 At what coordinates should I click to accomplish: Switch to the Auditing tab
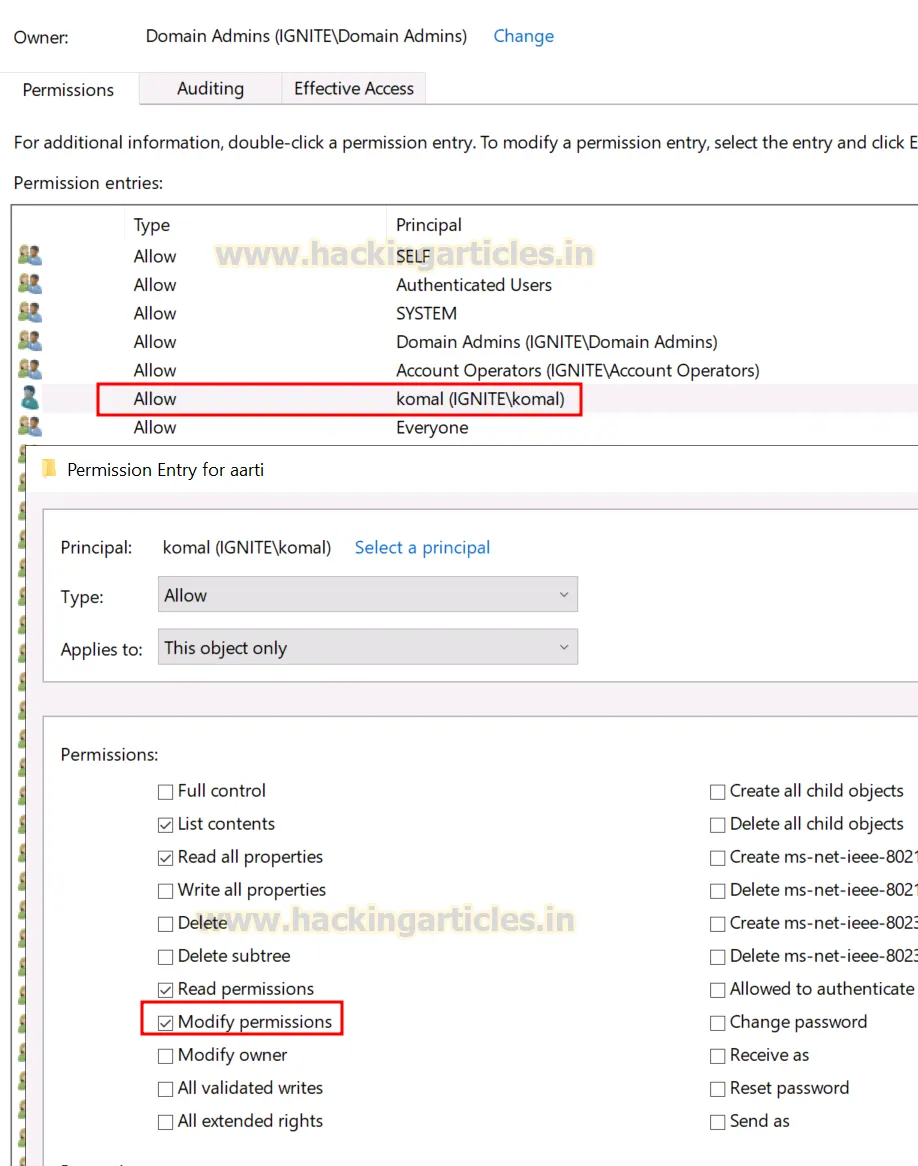pos(209,89)
